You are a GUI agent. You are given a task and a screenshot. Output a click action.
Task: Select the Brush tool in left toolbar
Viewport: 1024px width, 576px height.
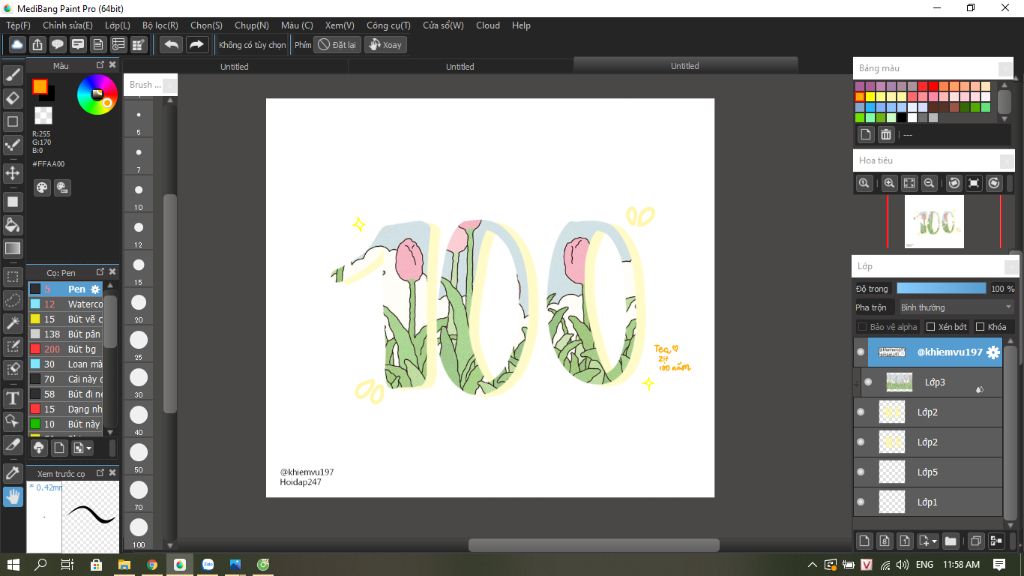[12, 75]
